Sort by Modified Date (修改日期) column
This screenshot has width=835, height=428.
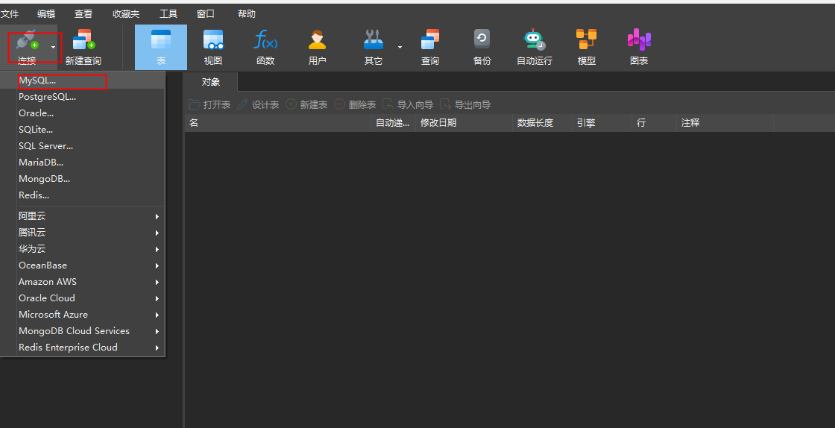click(464, 123)
